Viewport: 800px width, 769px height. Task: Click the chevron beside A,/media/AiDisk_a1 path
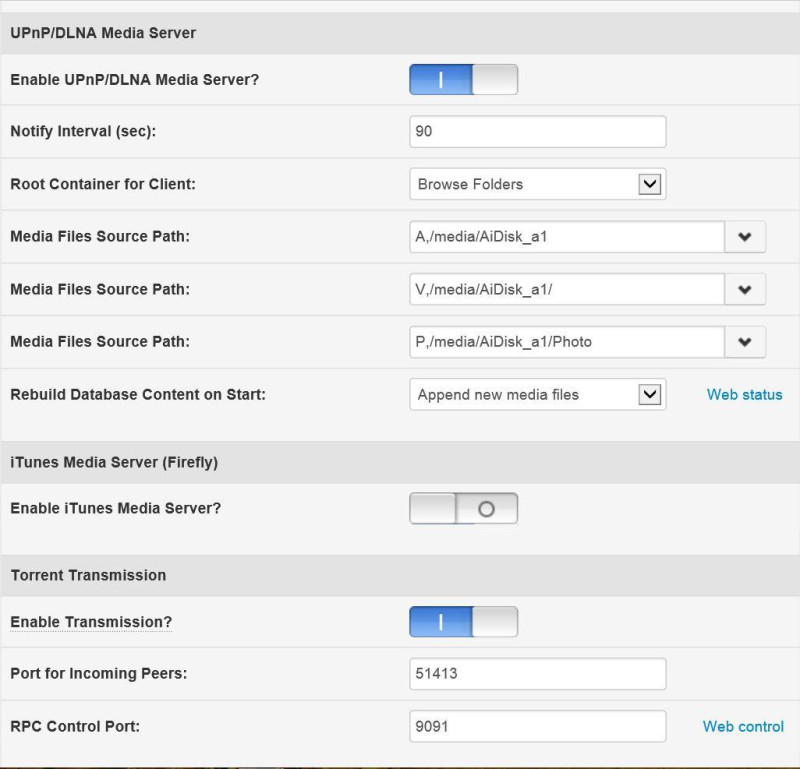(x=745, y=237)
